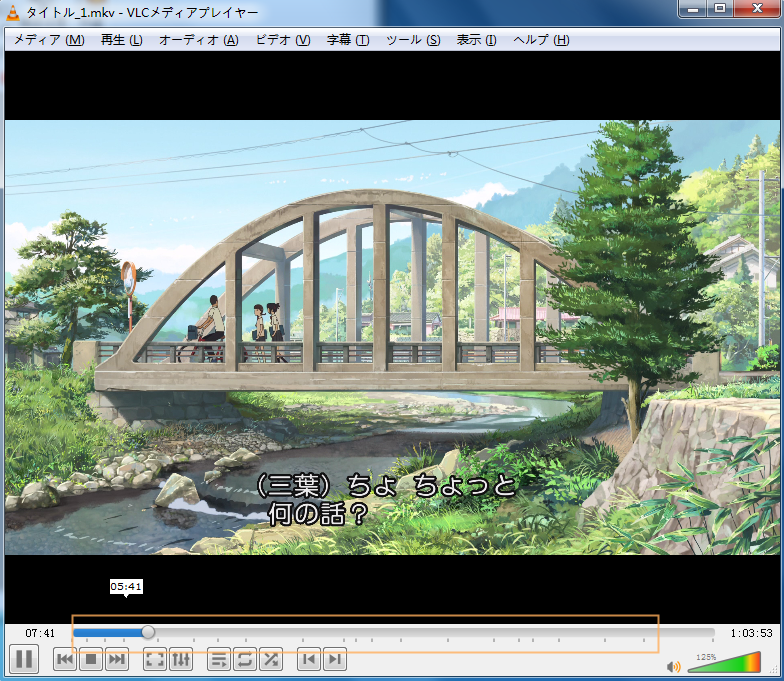Jump to previous media in playlist
Image resolution: width=784 pixels, height=681 pixels.
(65, 660)
